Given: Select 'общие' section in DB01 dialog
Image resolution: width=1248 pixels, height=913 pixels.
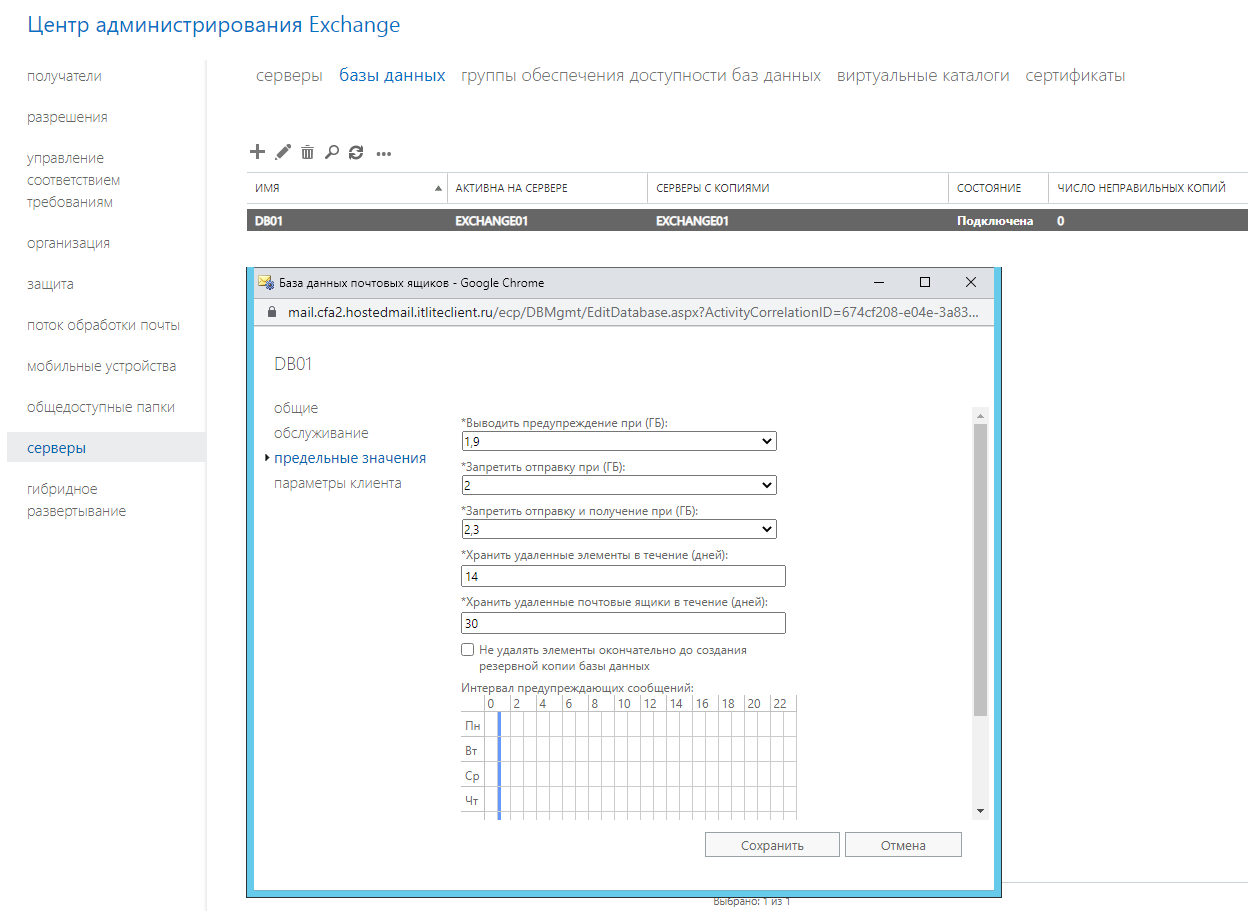Looking at the screenshot, I should 296,408.
